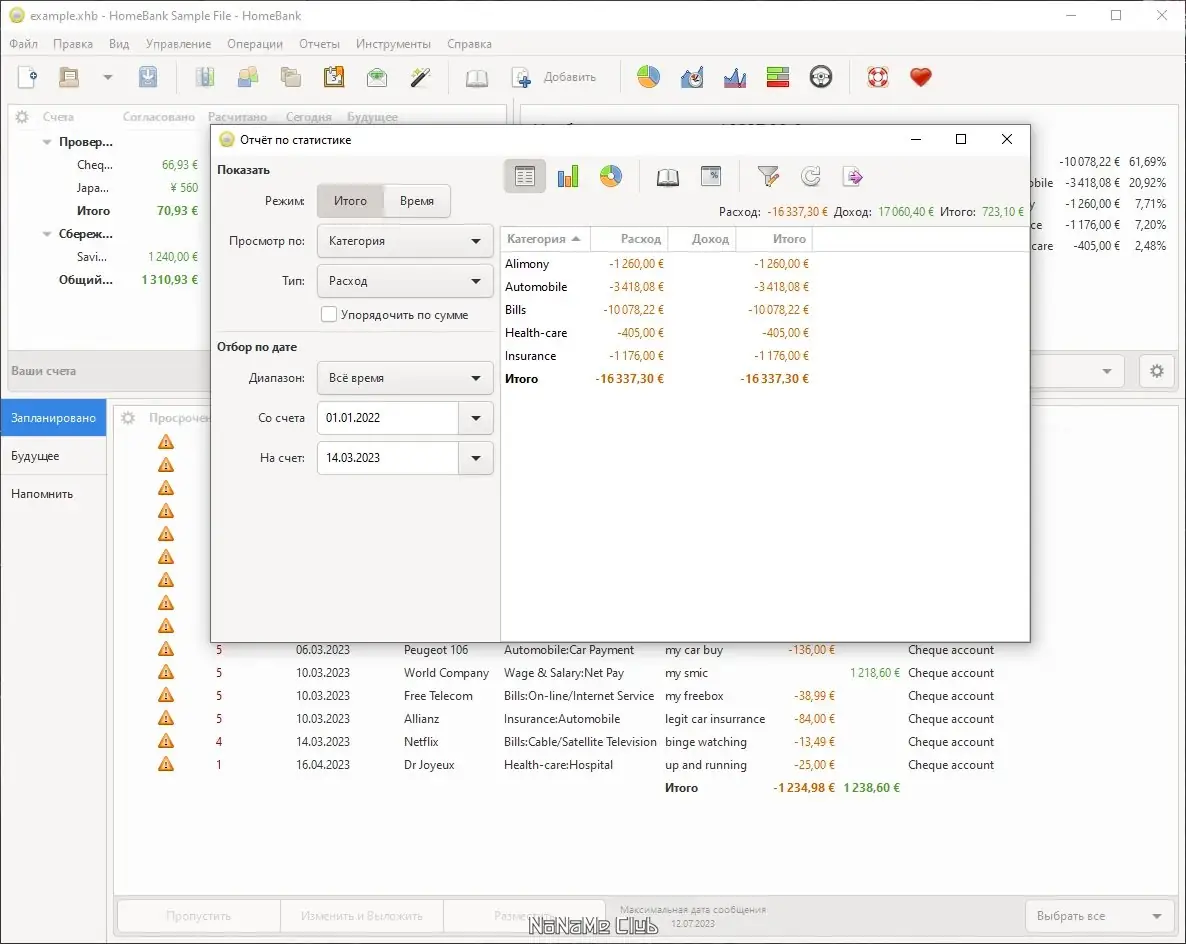Collapse the 'Провер...' account group
This screenshot has width=1186, height=944.
click(x=47, y=142)
